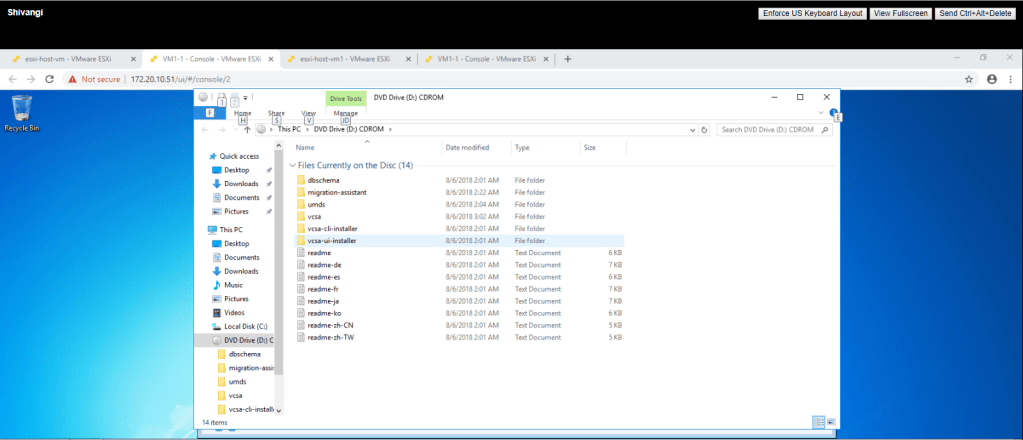
Task: Switch to the esxi-host-vm browser tab
Action: click(x=58, y=59)
